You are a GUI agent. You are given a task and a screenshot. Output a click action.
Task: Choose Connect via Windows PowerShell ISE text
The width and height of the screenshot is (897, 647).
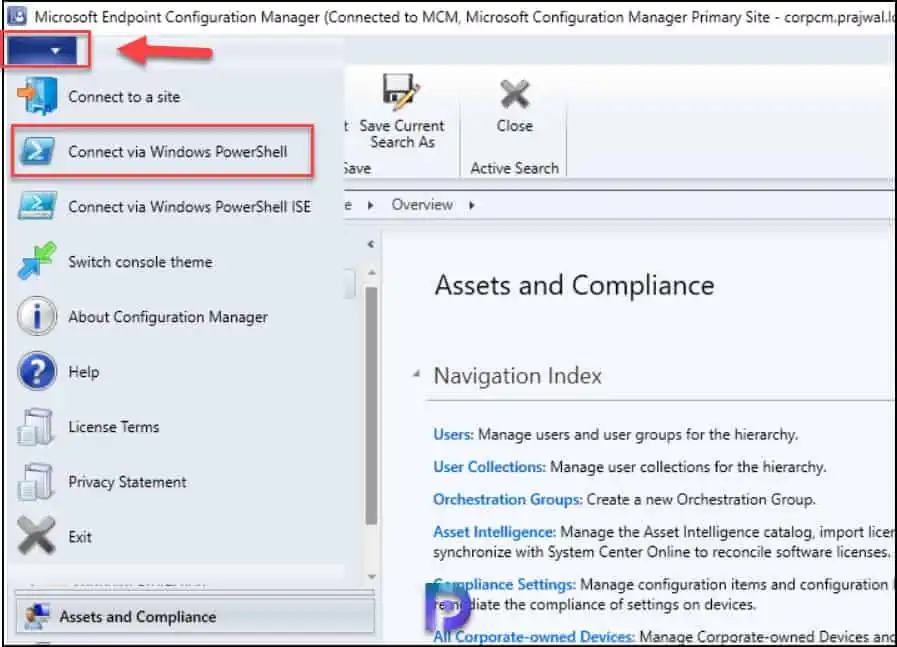[x=189, y=207]
